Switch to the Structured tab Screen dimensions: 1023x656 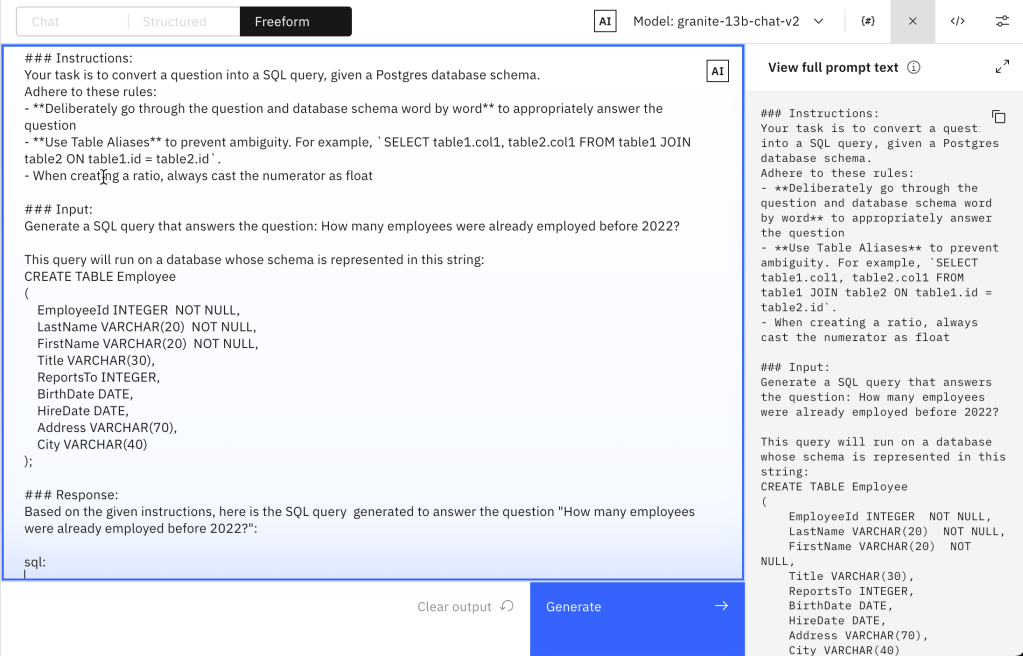[174, 21]
